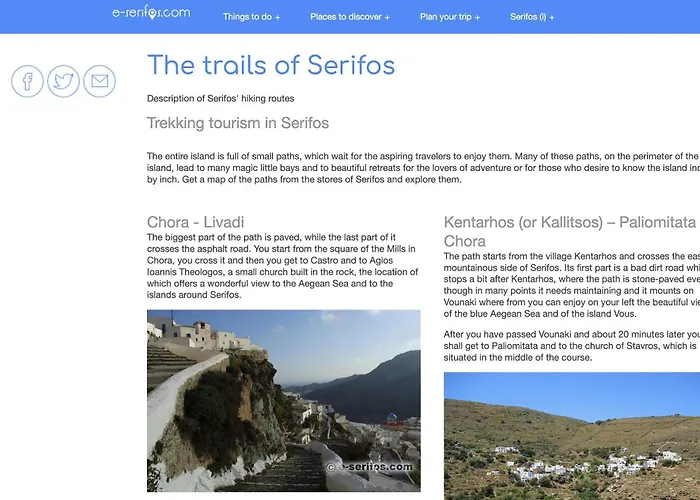
Task: Click the e-serifos.com site logo
Action: click(x=151, y=13)
